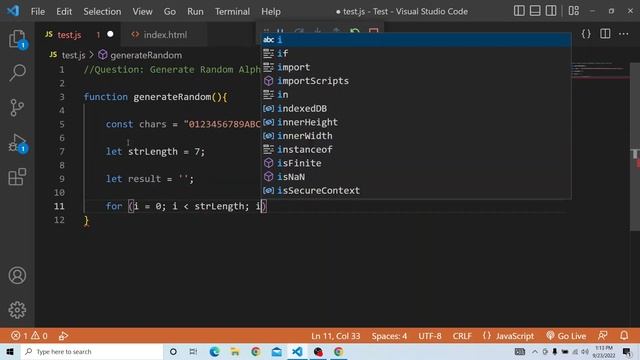Click the VS Code logo icon

coord(13,11)
